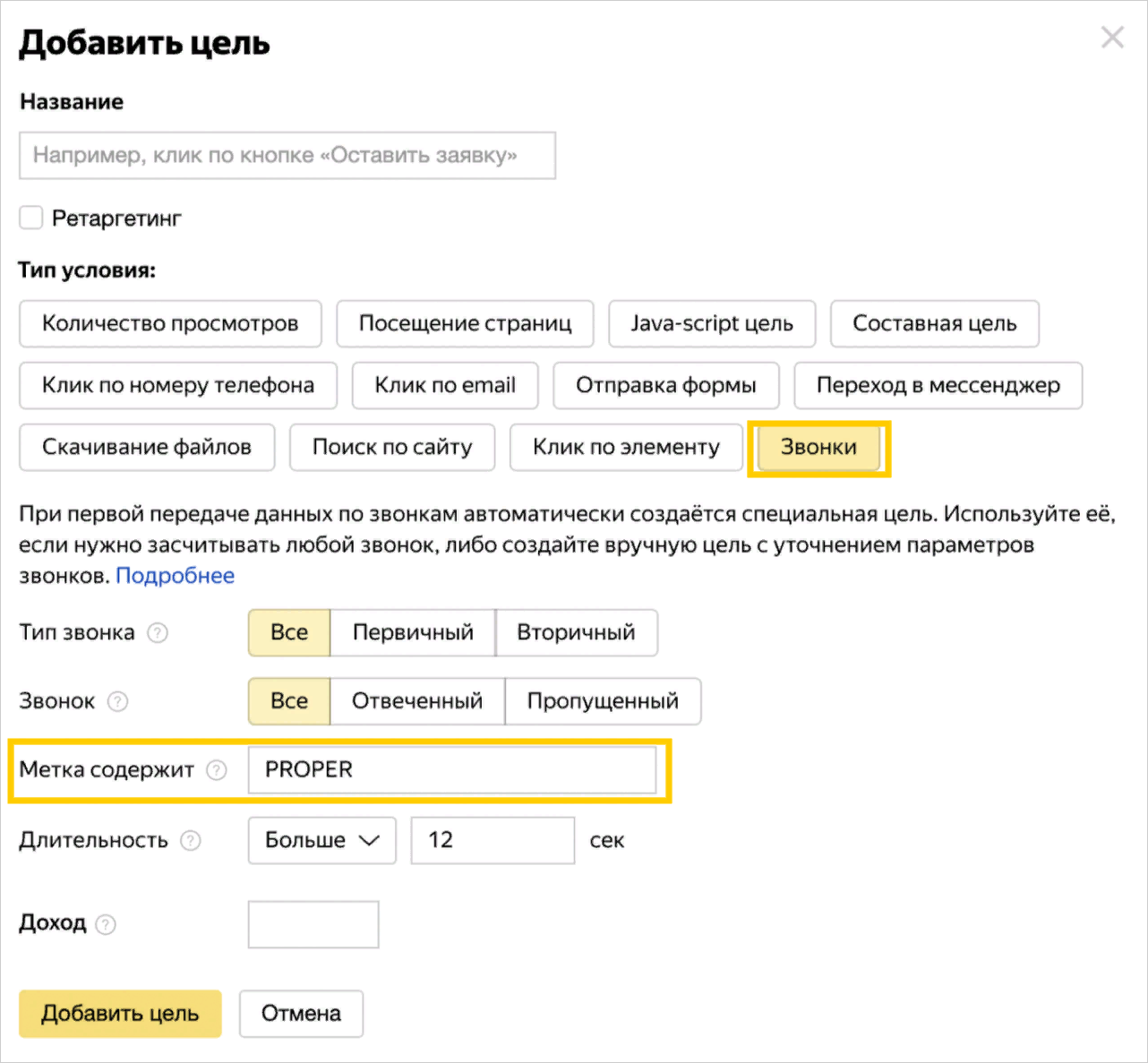Choose Пропущенный call option
The image size is (1148, 1063).
(x=603, y=701)
